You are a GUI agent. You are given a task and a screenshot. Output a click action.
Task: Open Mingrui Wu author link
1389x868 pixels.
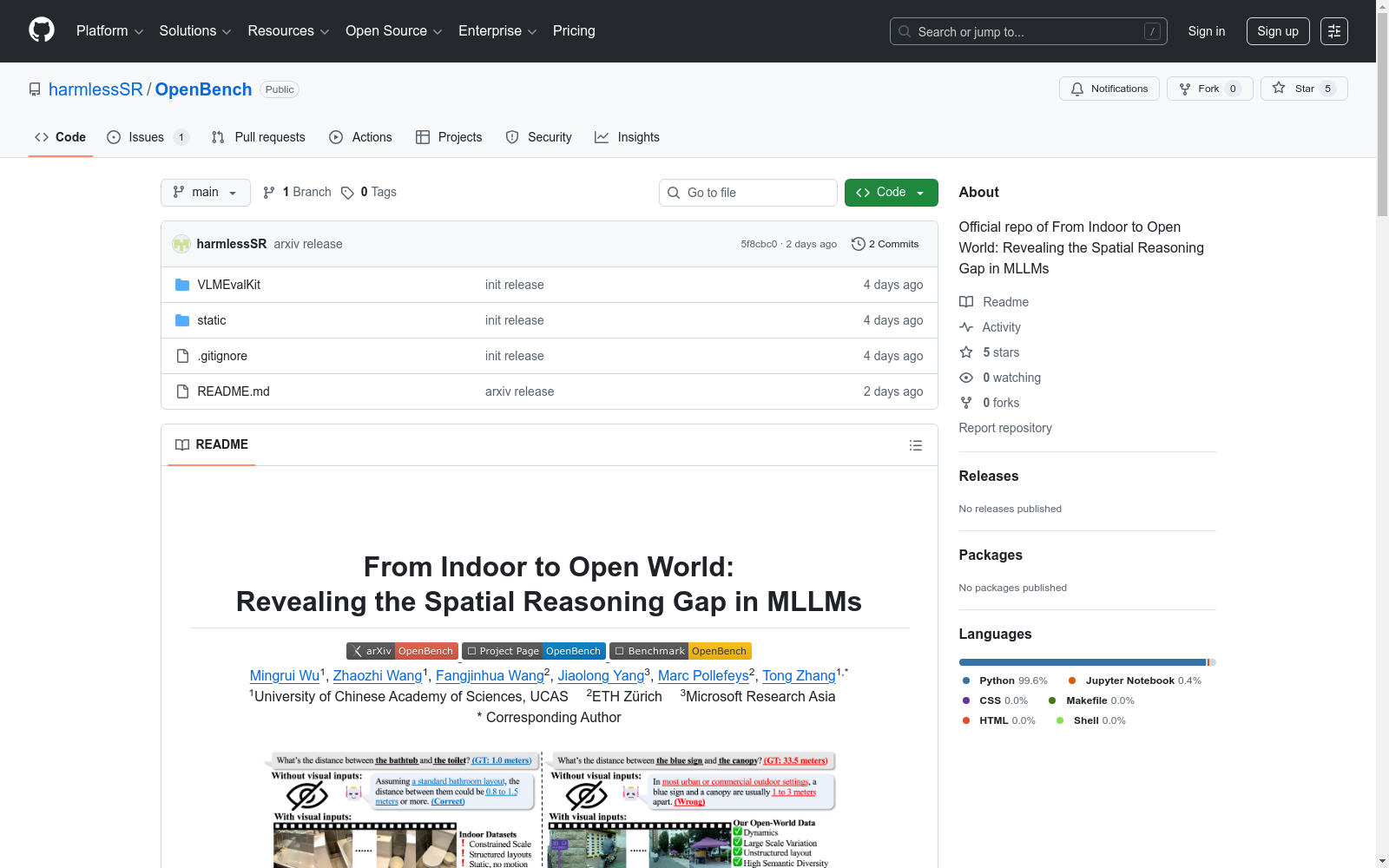click(285, 676)
